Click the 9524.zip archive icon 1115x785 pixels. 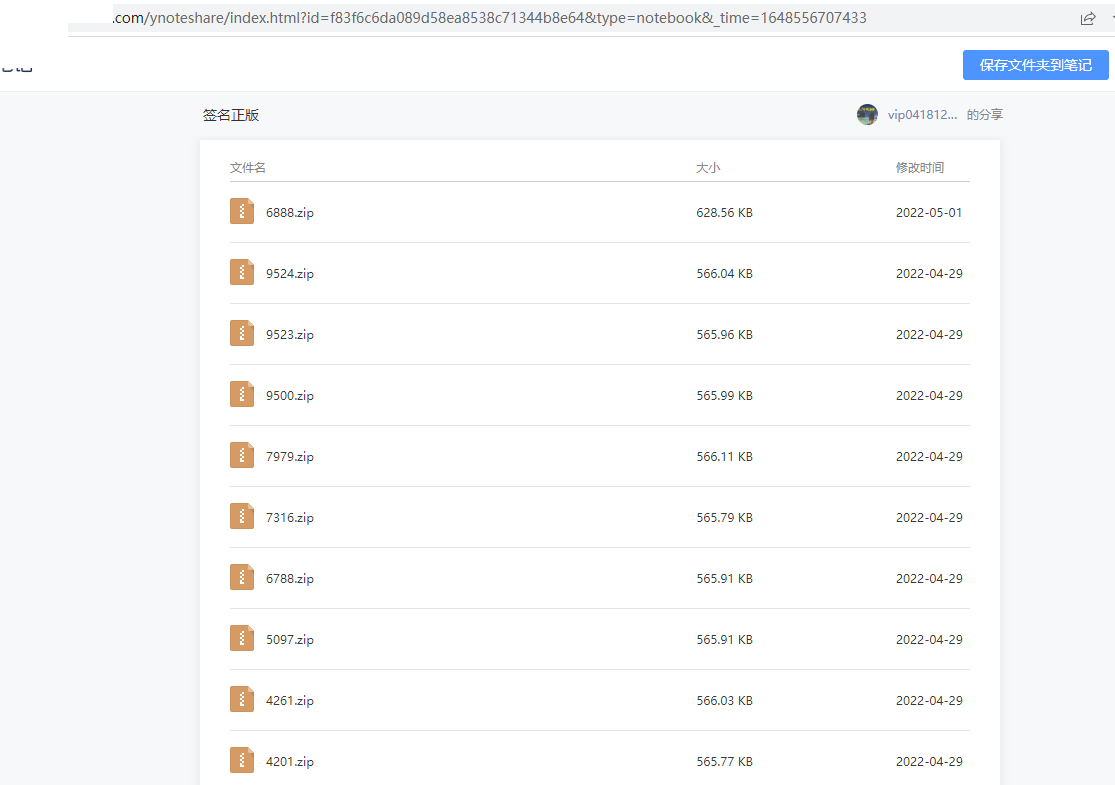[242, 272]
